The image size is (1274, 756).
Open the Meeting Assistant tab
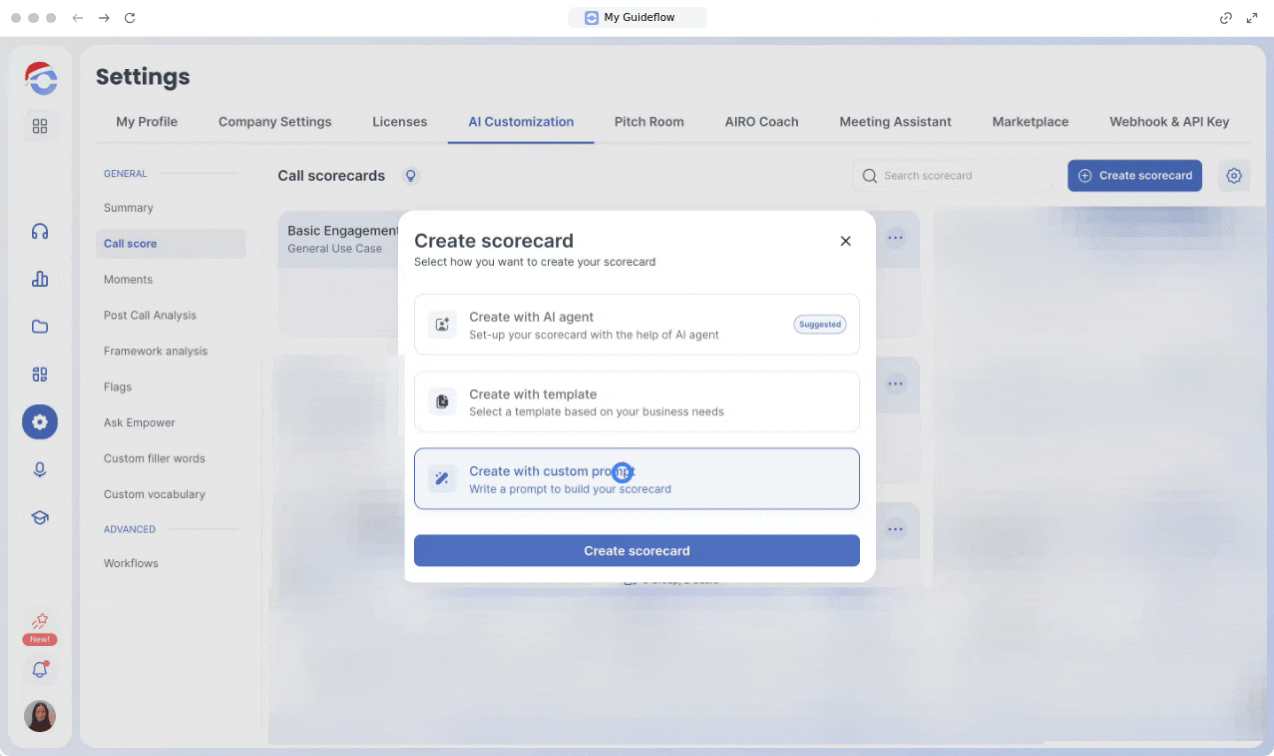pyautogui.click(x=895, y=122)
